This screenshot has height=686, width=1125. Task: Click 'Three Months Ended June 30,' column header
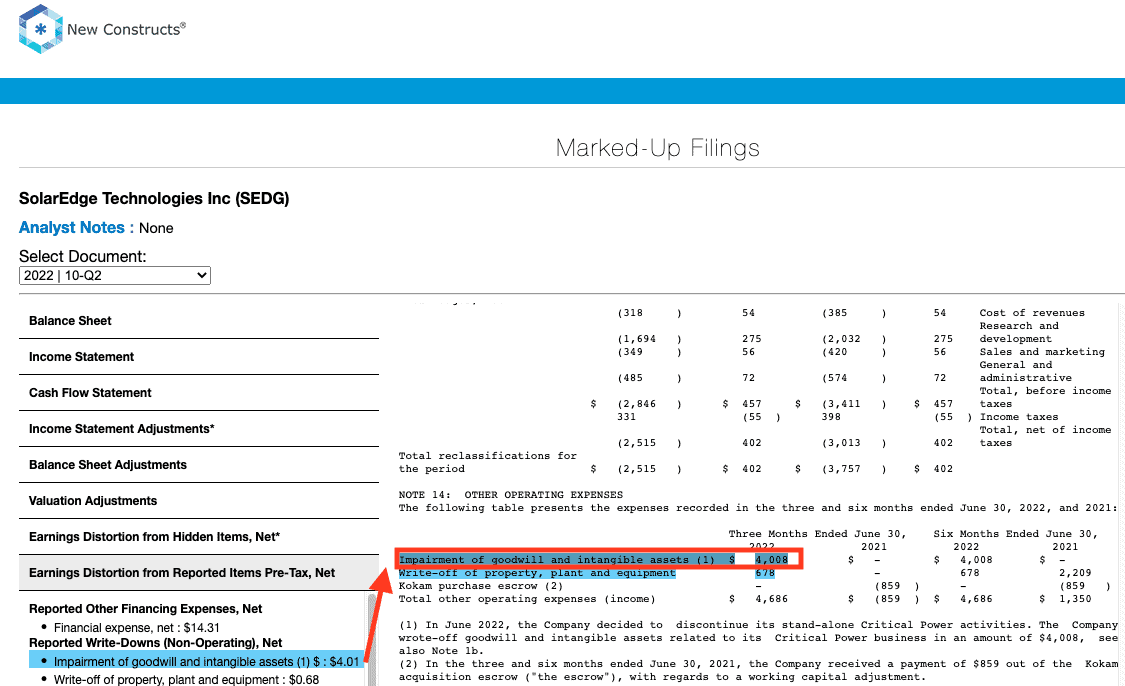(817, 534)
